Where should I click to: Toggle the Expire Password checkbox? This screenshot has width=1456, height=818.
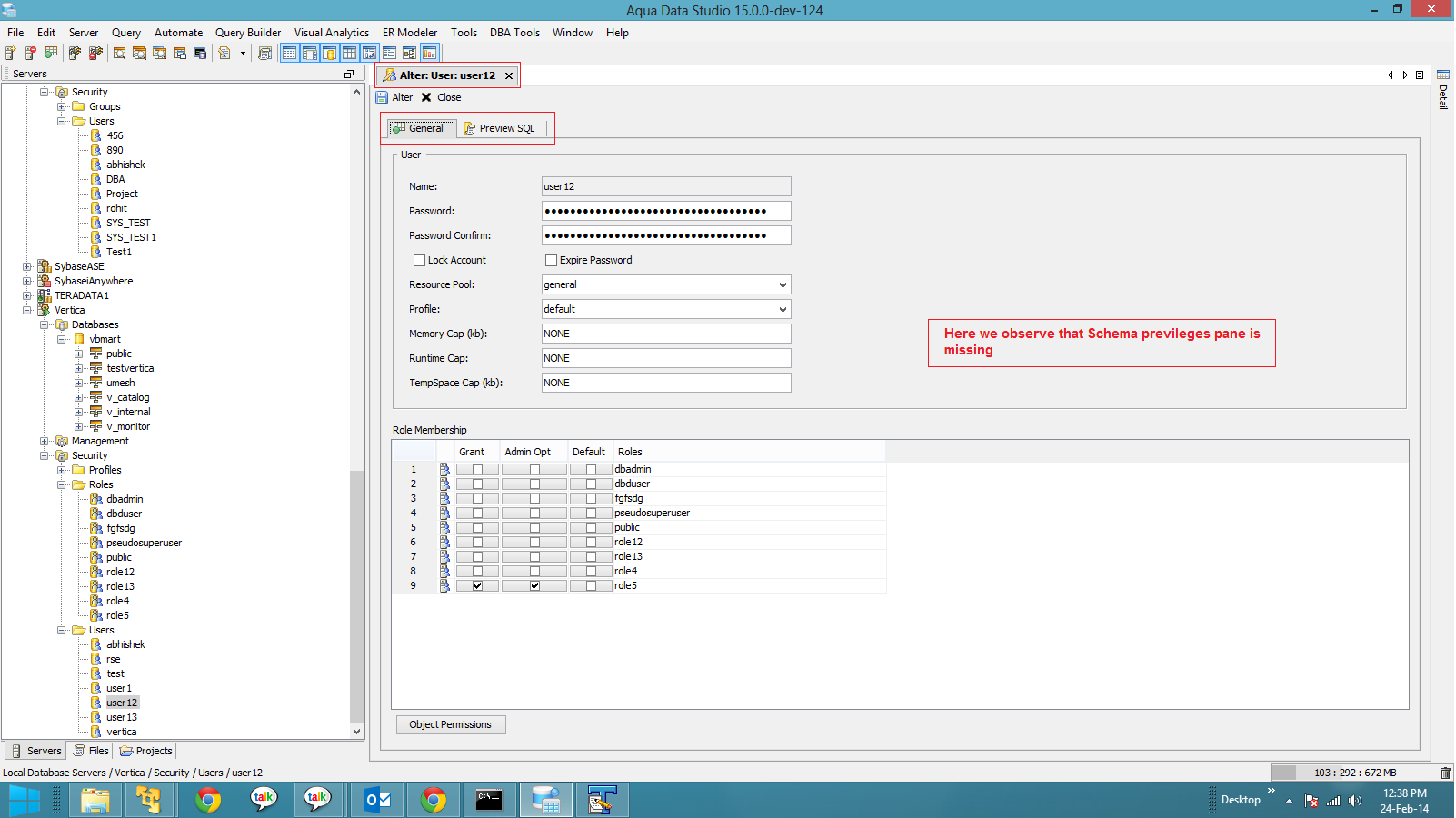coord(551,260)
